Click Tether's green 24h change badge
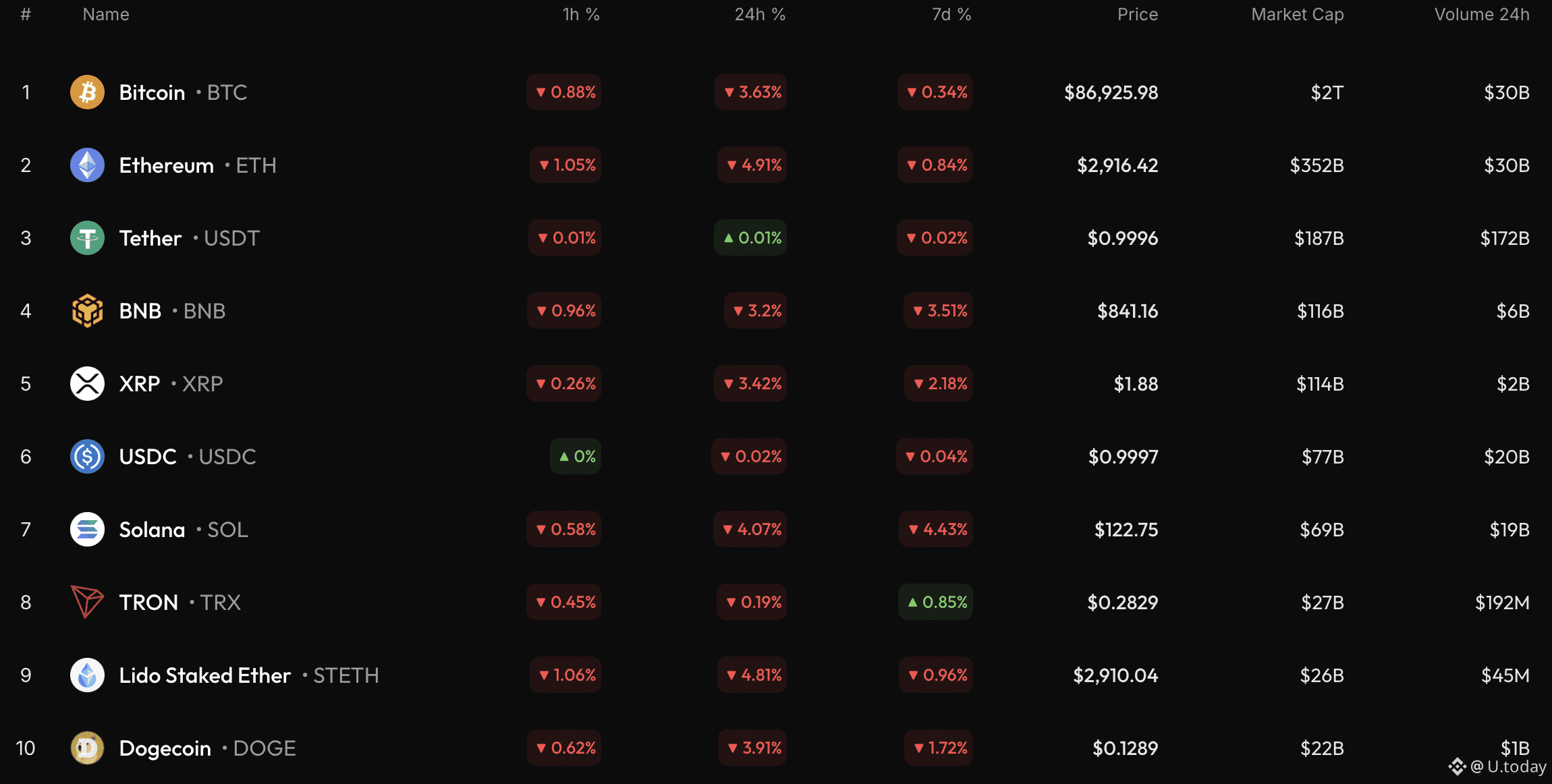This screenshot has height=784, width=1552. [x=751, y=238]
